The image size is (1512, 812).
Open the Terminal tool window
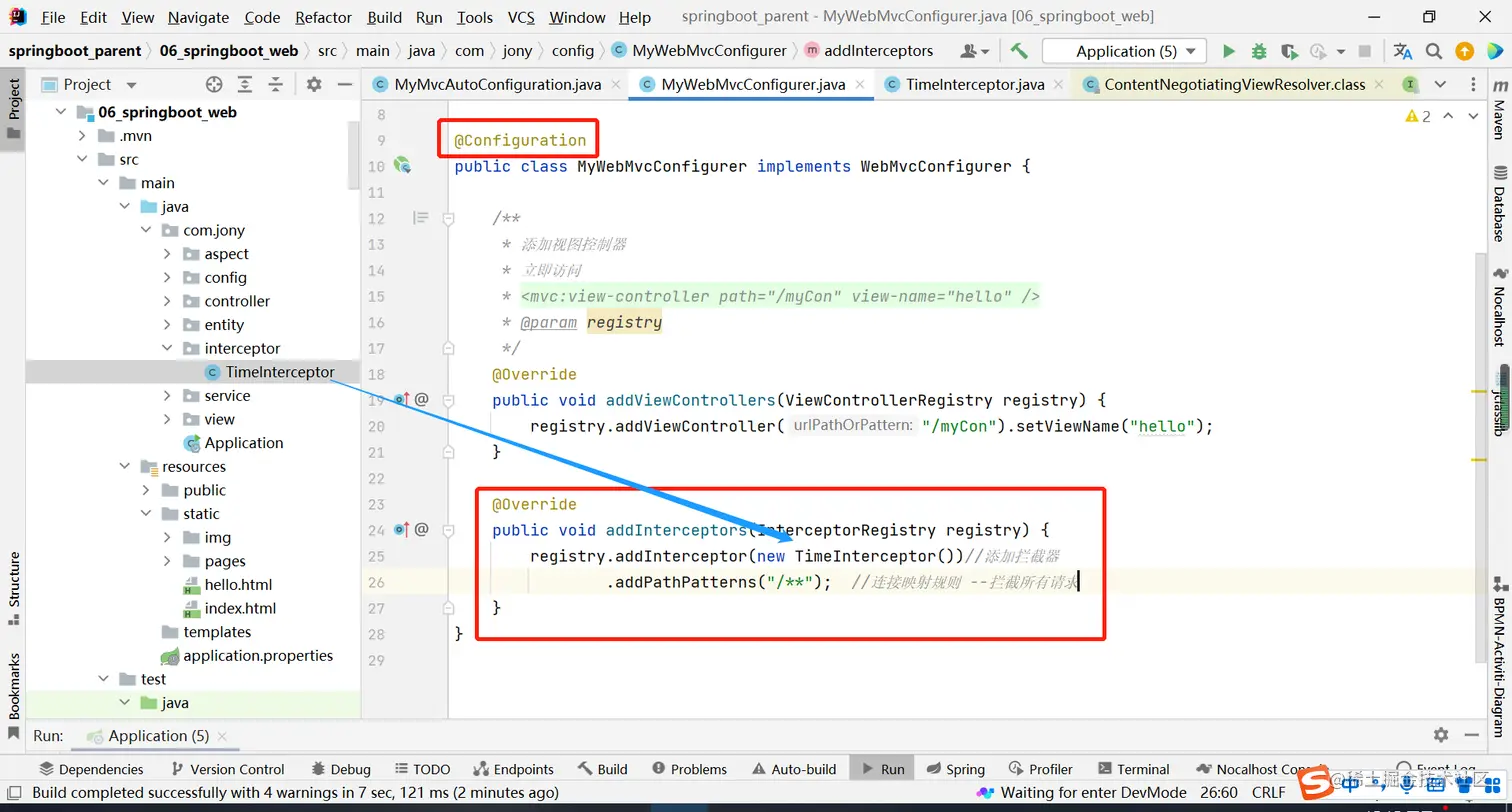click(x=1133, y=769)
